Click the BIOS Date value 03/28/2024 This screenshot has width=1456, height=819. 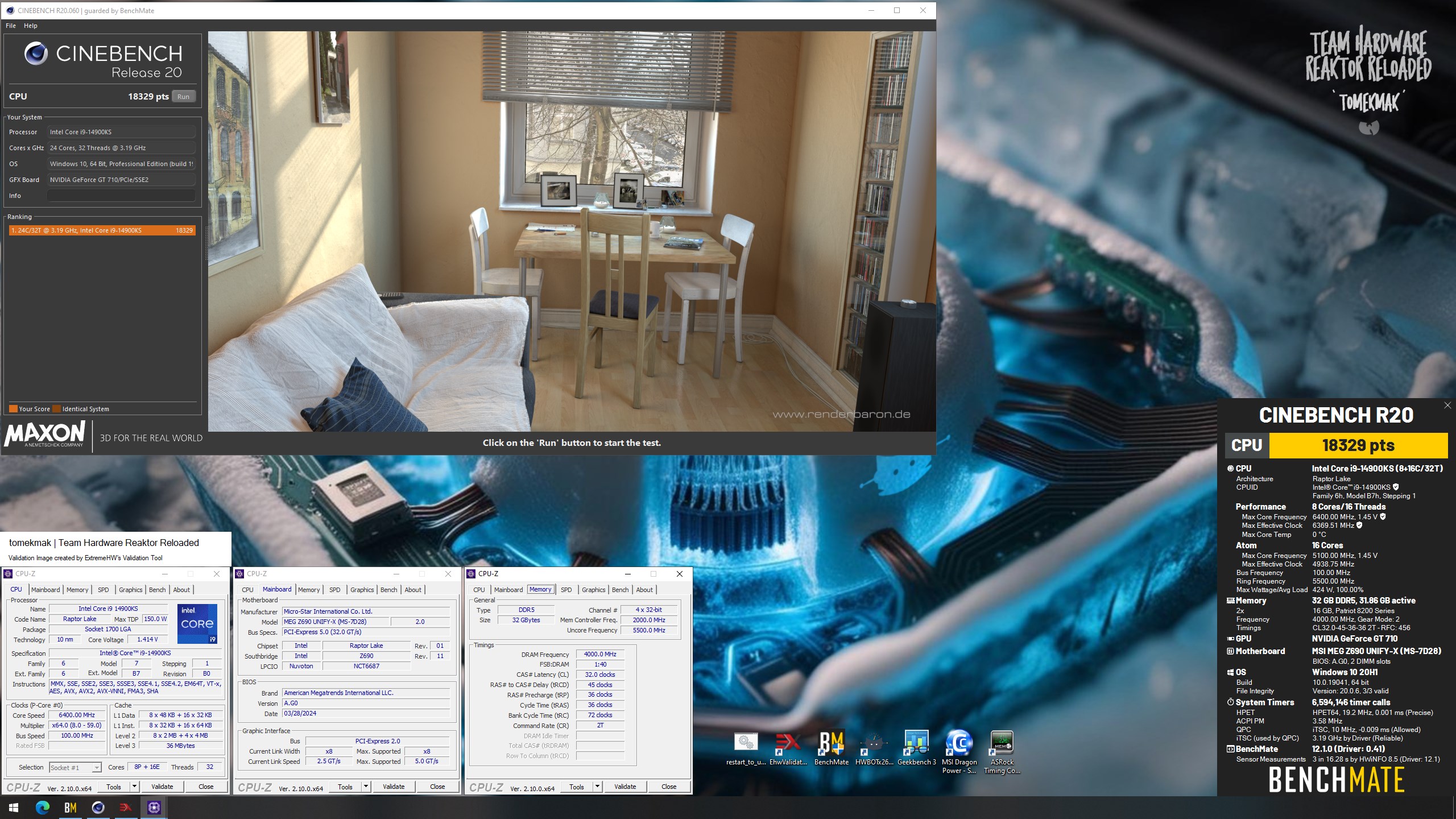(366, 713)
